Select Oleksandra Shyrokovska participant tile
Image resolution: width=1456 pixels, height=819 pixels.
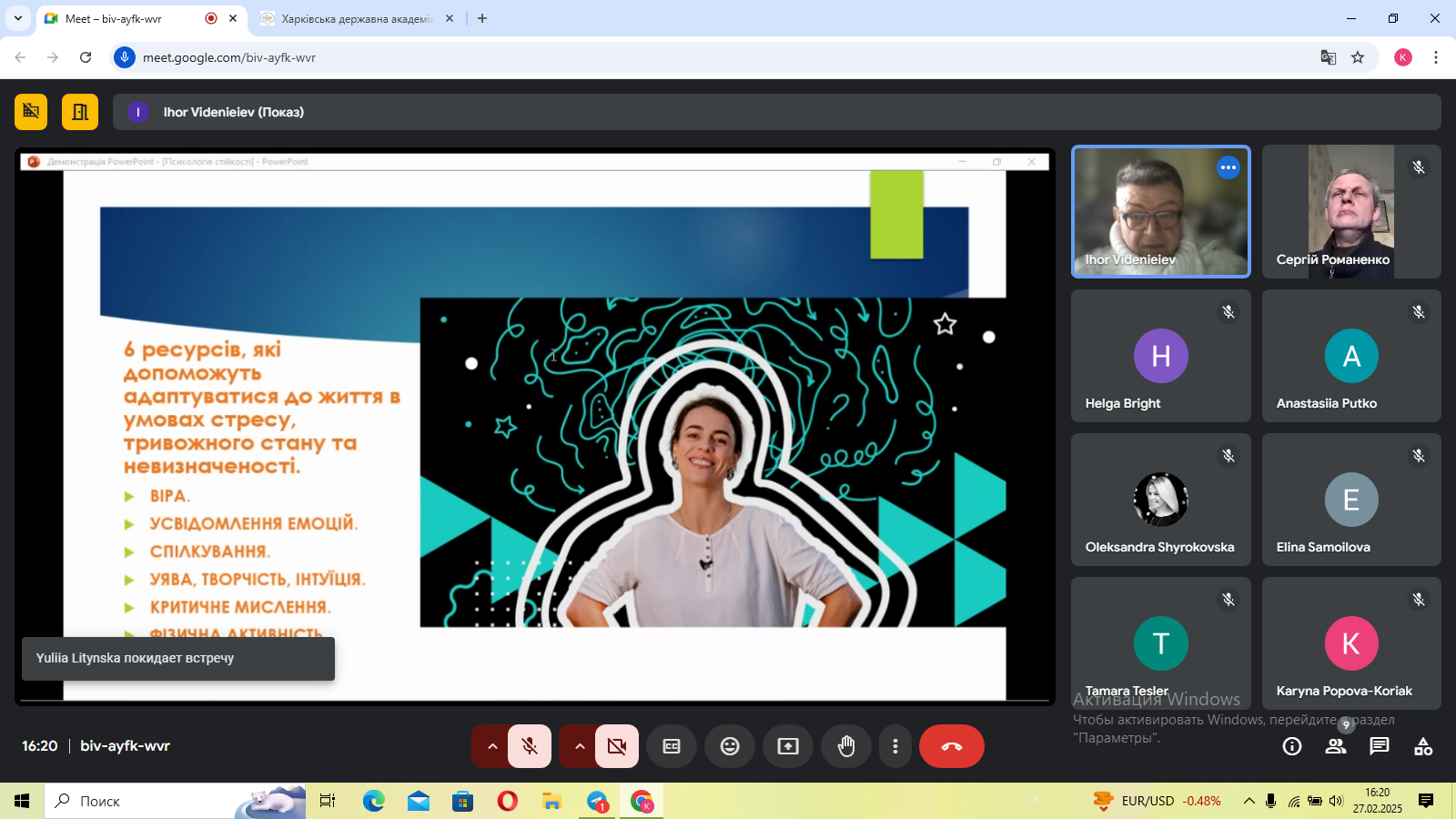[1161, 500]
